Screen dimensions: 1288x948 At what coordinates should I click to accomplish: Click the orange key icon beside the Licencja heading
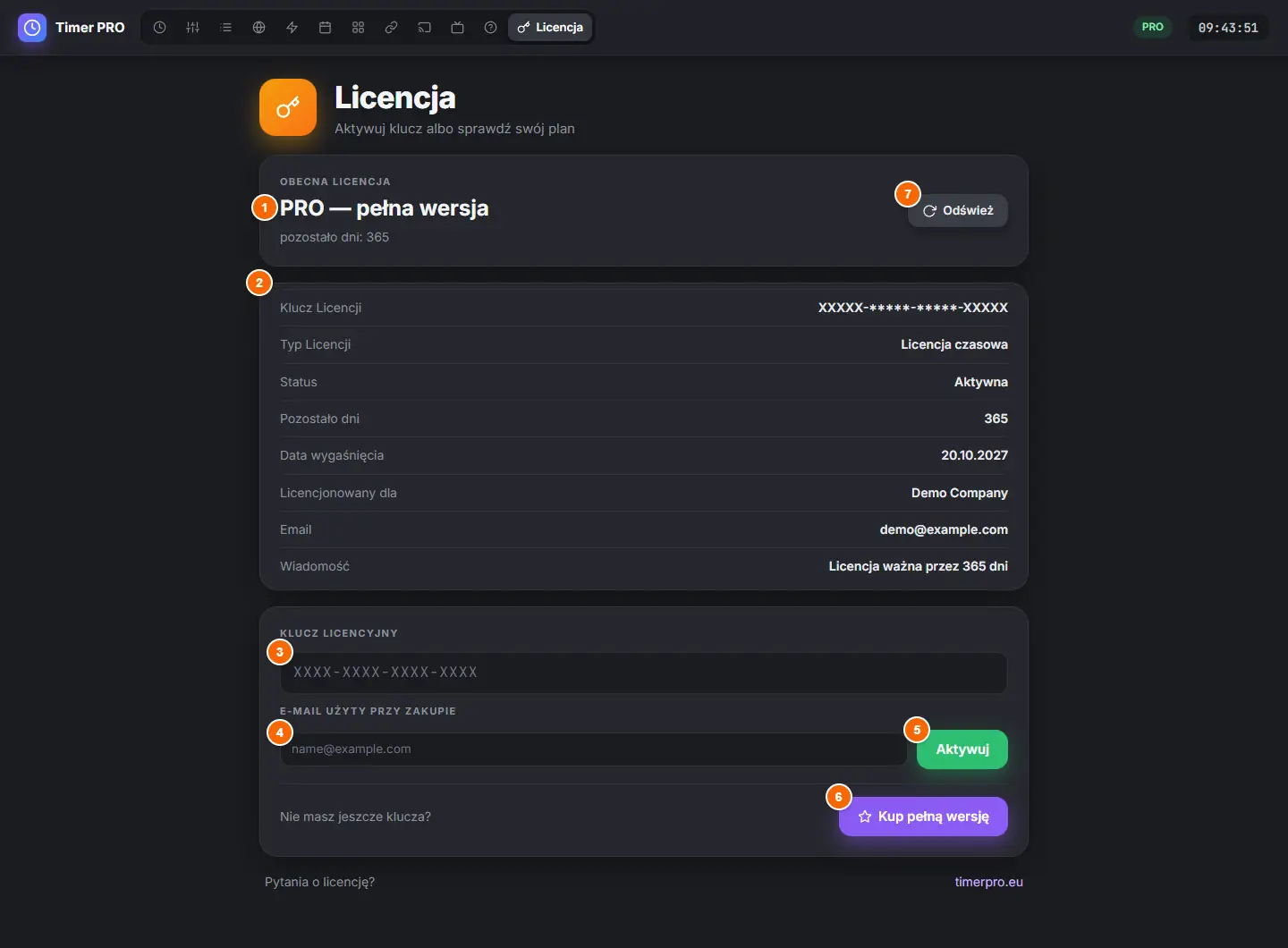click(288, 107)
